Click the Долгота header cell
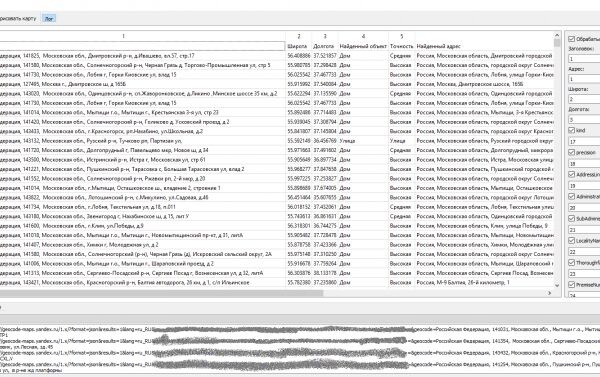 pos(325,46)
